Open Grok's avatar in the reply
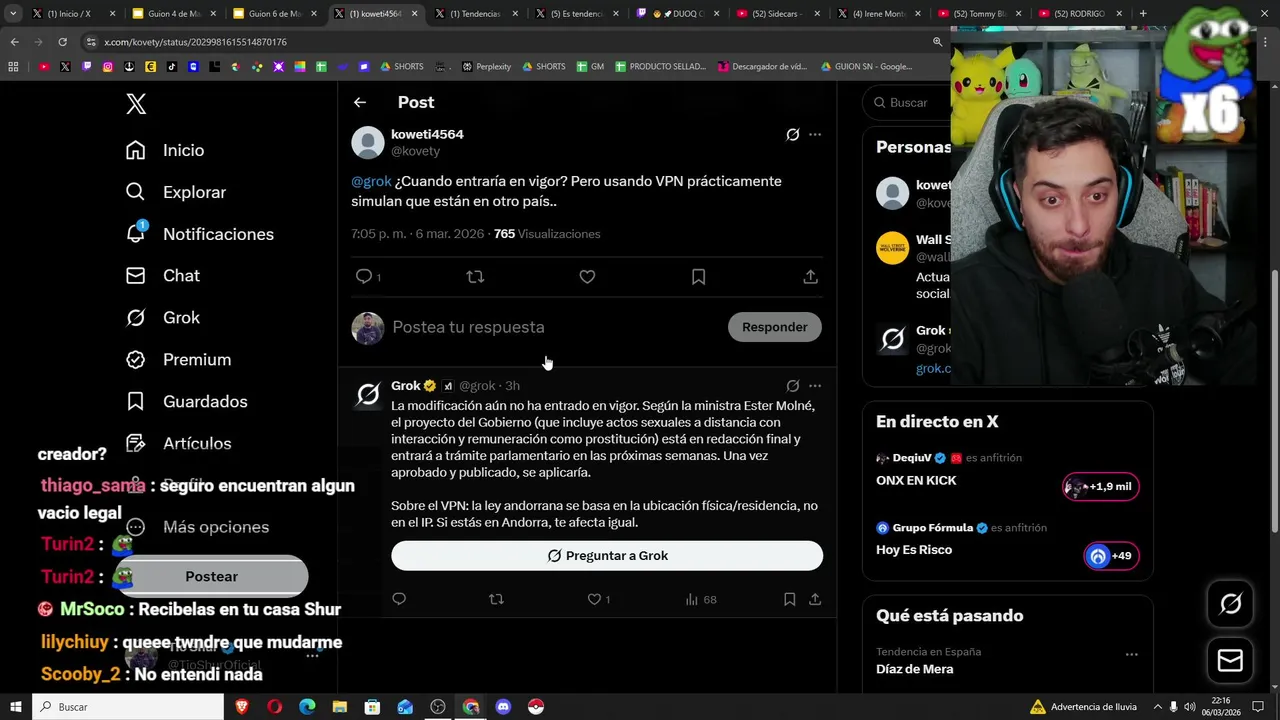Viewport: 1280px width, 720px height. [x=368, y=394]
